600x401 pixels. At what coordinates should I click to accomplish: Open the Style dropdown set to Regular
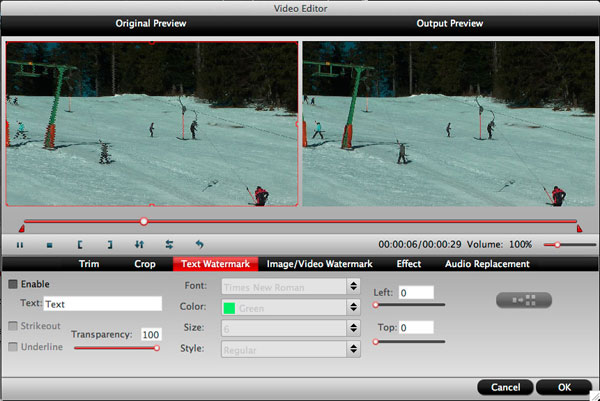click(290, 348)
